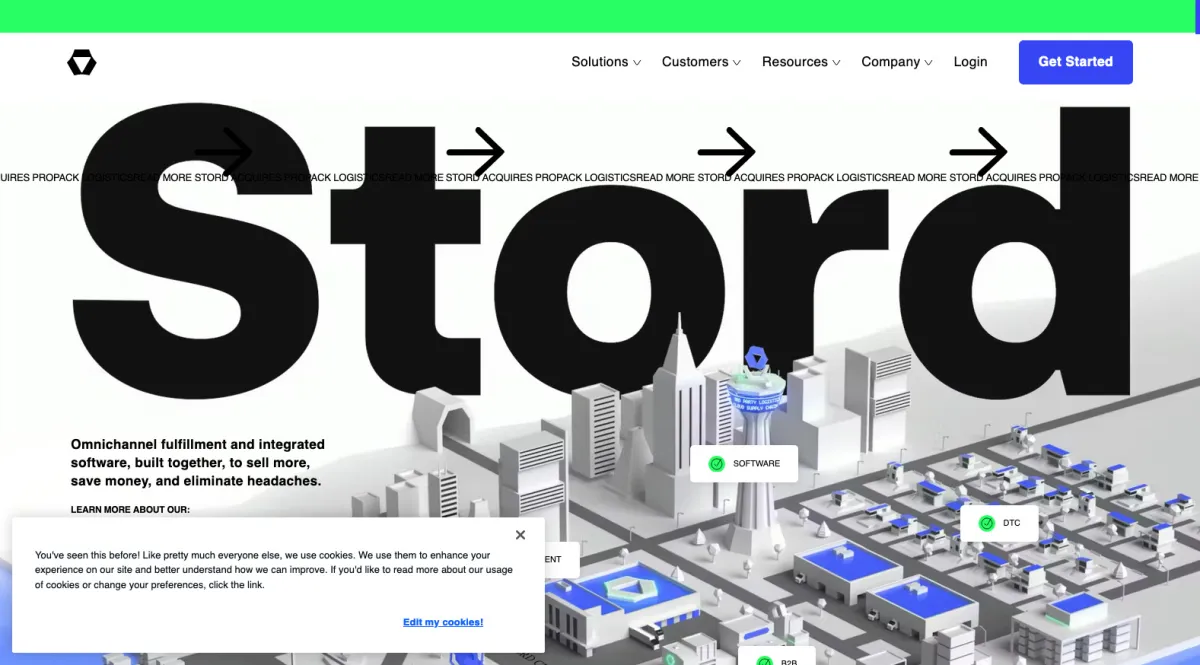Go to the Login page

(x=970, y=62)
